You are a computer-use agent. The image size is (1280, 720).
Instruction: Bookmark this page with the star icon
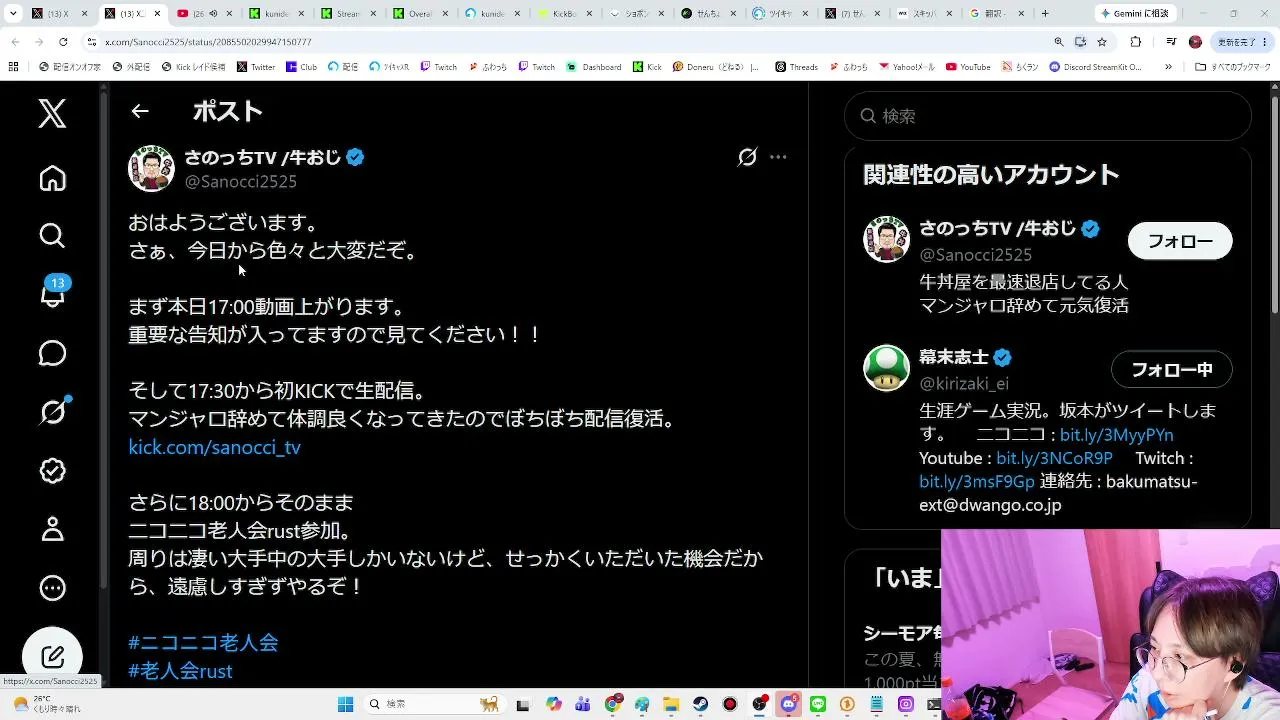(1102, 42)
